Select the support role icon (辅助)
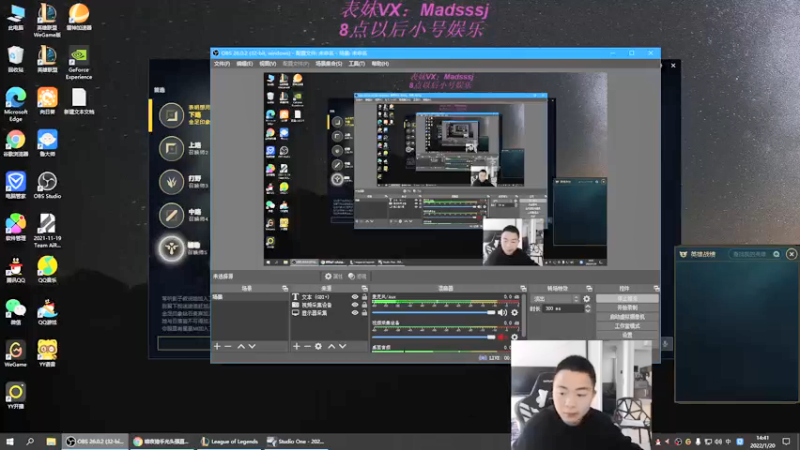This screenshot has height=450, width=800. pyautogui.click(x=171, y=248)
